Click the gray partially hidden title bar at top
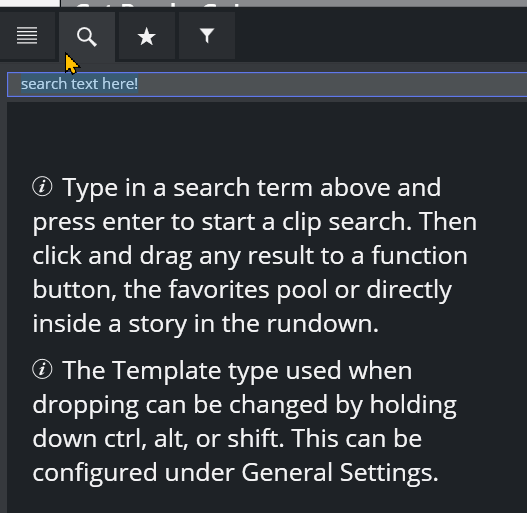The height and width of the screenshot is (513, 527). [294, 3]
